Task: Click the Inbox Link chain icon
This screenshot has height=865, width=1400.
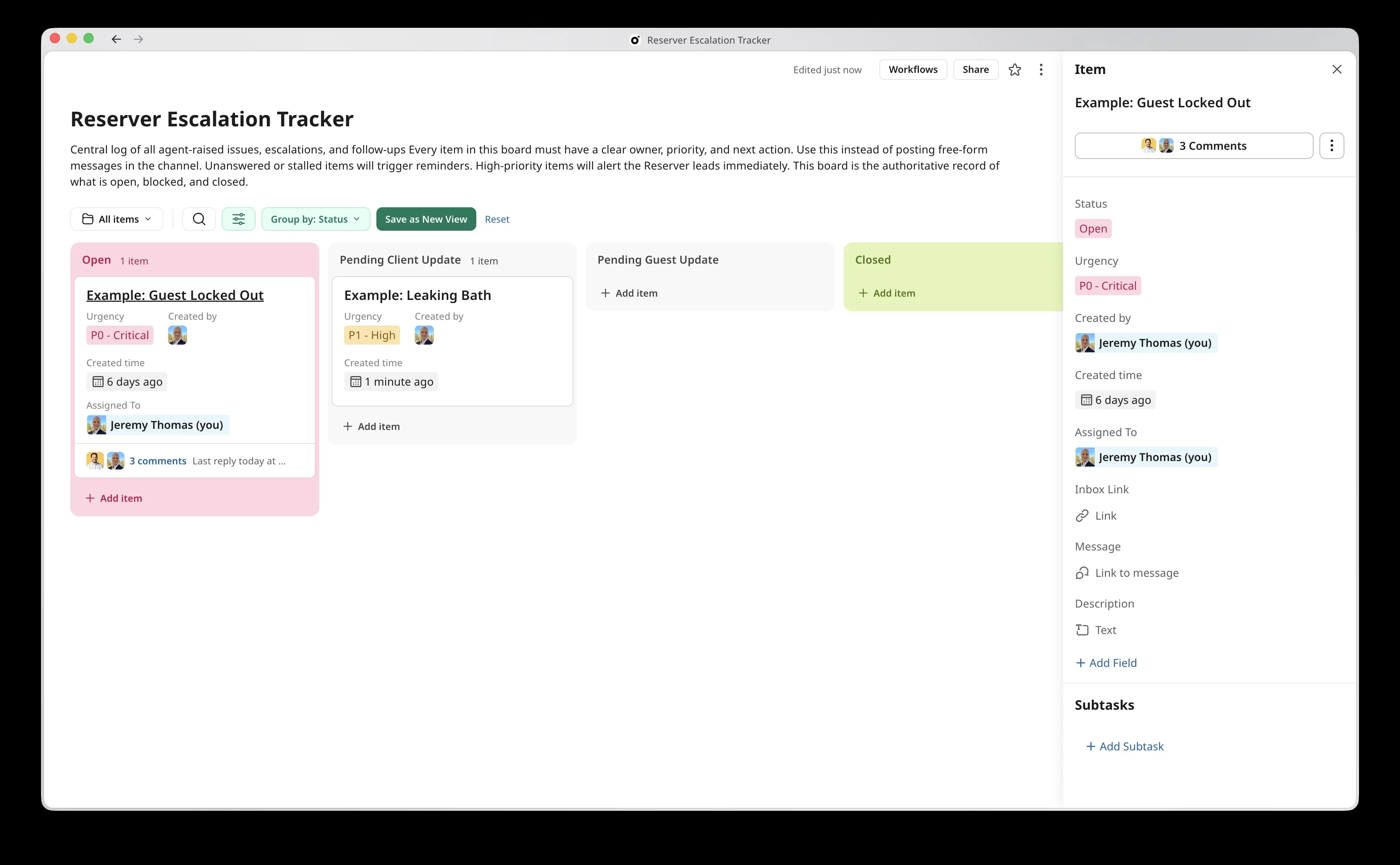Action: [1082, 516]
